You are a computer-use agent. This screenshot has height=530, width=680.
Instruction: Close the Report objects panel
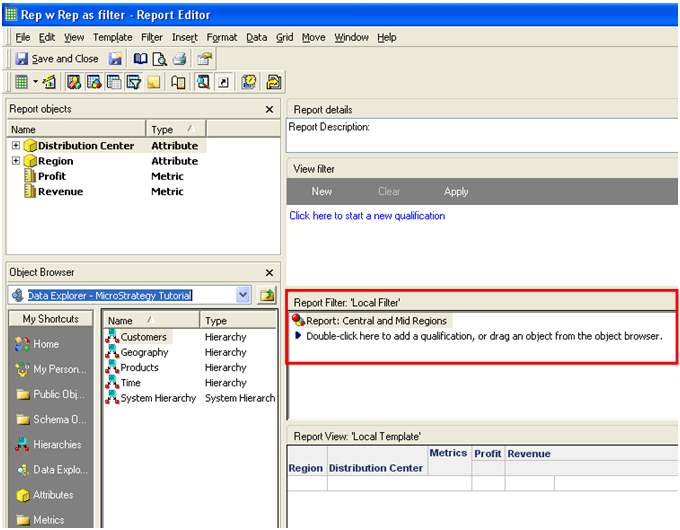coord(269,109)
